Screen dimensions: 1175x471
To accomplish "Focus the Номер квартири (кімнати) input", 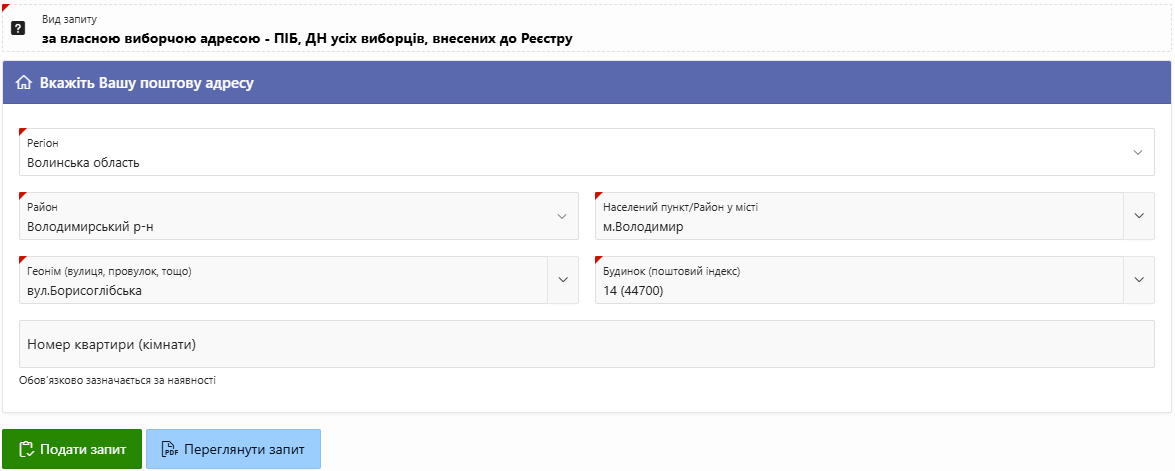I will tap(586, 344).
